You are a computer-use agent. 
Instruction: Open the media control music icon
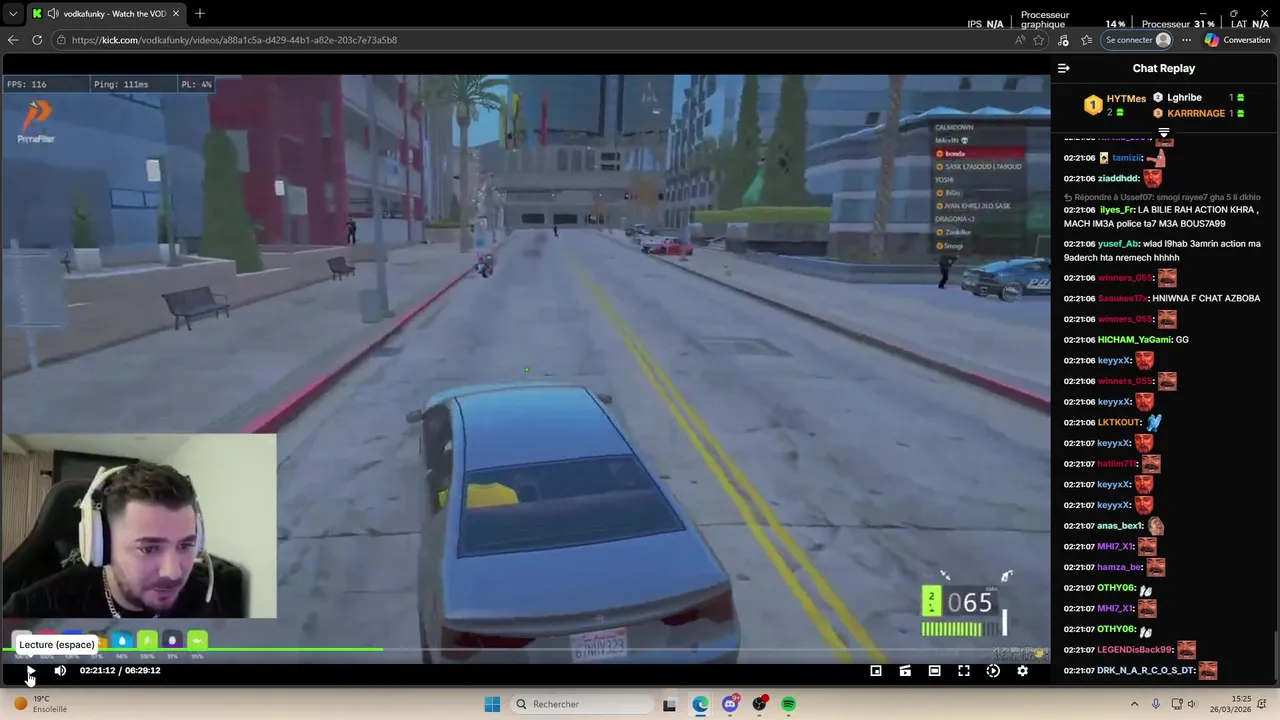coord(1063,40)
